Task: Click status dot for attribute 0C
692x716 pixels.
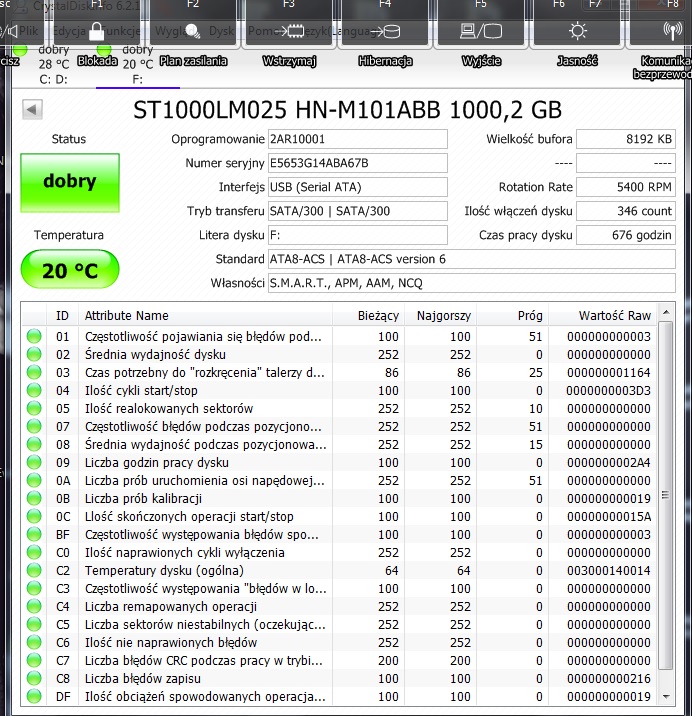Action: tap(34, 516)
